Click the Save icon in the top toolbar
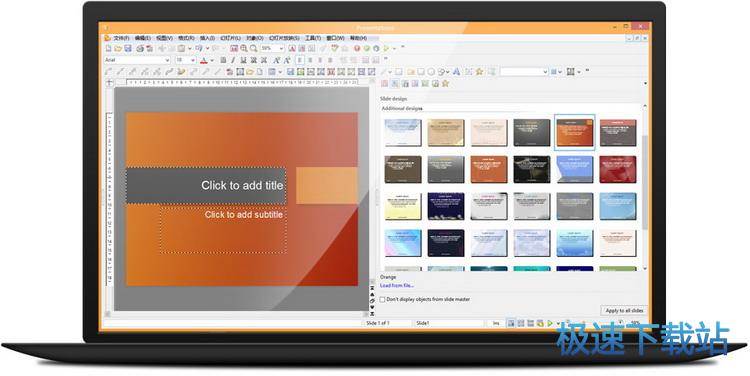 (x=128, y=48)
